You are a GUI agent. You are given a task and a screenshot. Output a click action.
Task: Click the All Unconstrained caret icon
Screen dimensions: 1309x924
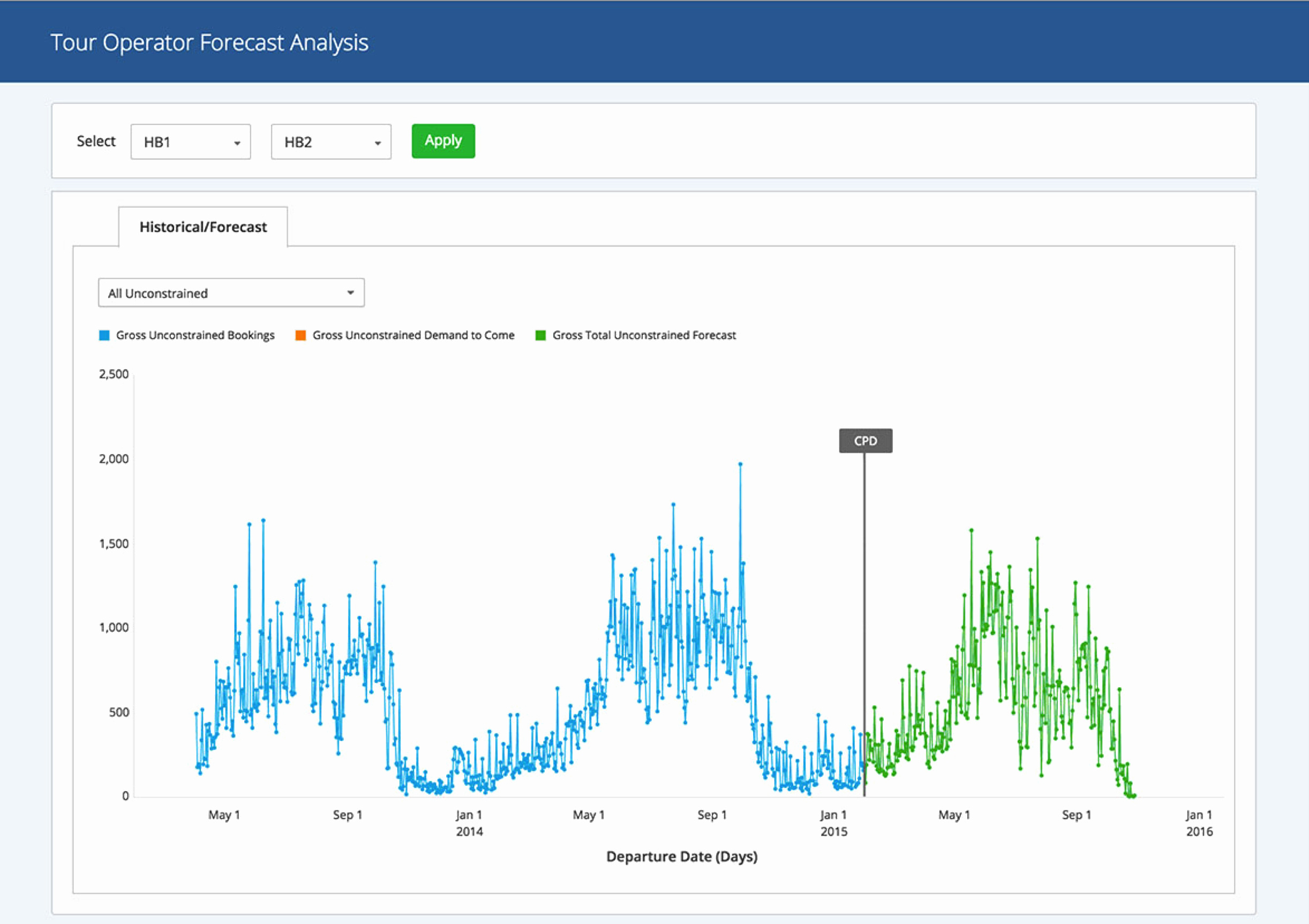[x=351, y=292]
